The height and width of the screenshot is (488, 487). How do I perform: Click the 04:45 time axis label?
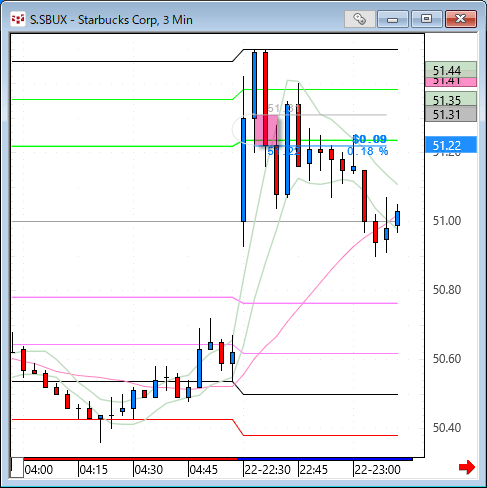click(x=204, y=470)
